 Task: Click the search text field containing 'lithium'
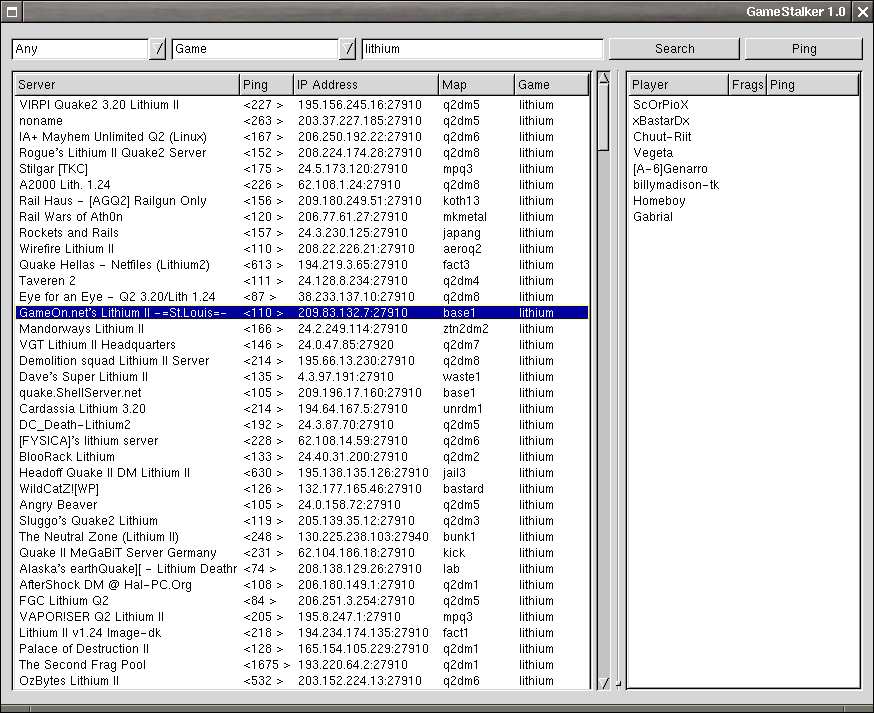point(482,48)
